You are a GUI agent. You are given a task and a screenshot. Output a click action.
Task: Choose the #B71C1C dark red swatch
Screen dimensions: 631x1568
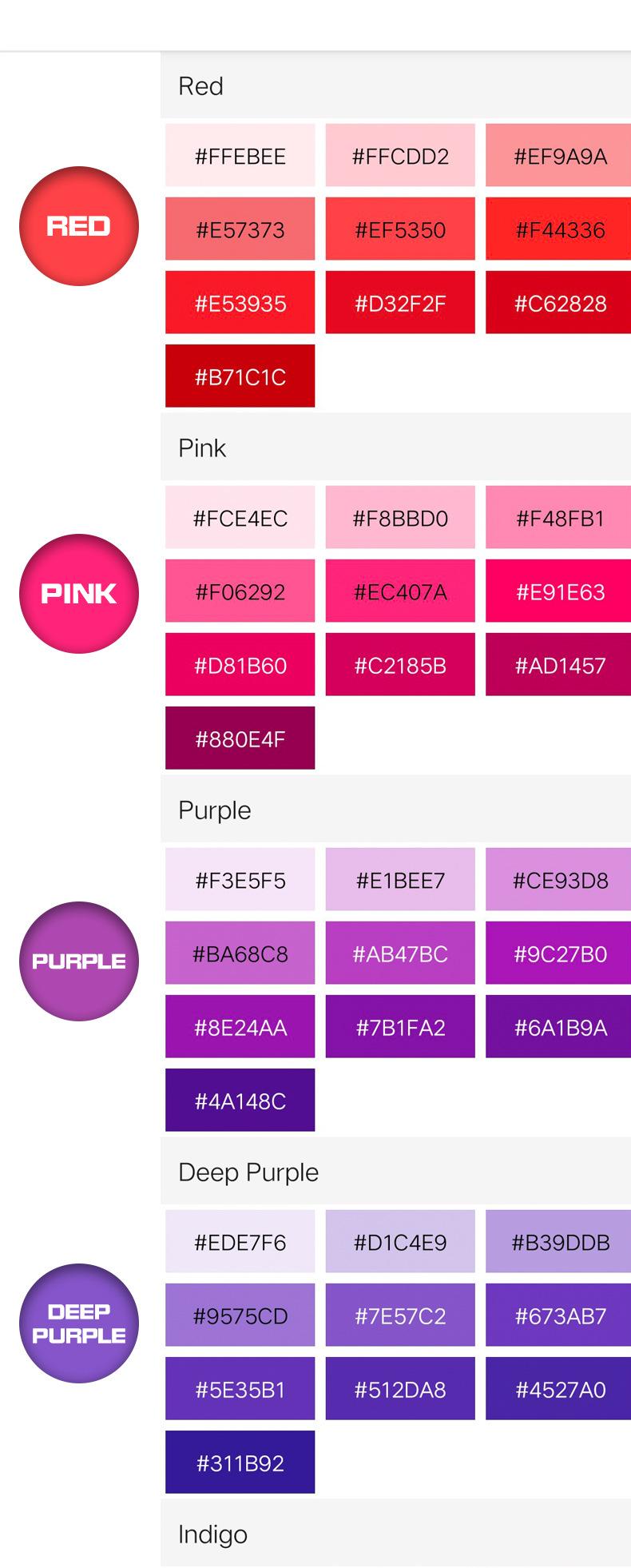click(240, 376)
